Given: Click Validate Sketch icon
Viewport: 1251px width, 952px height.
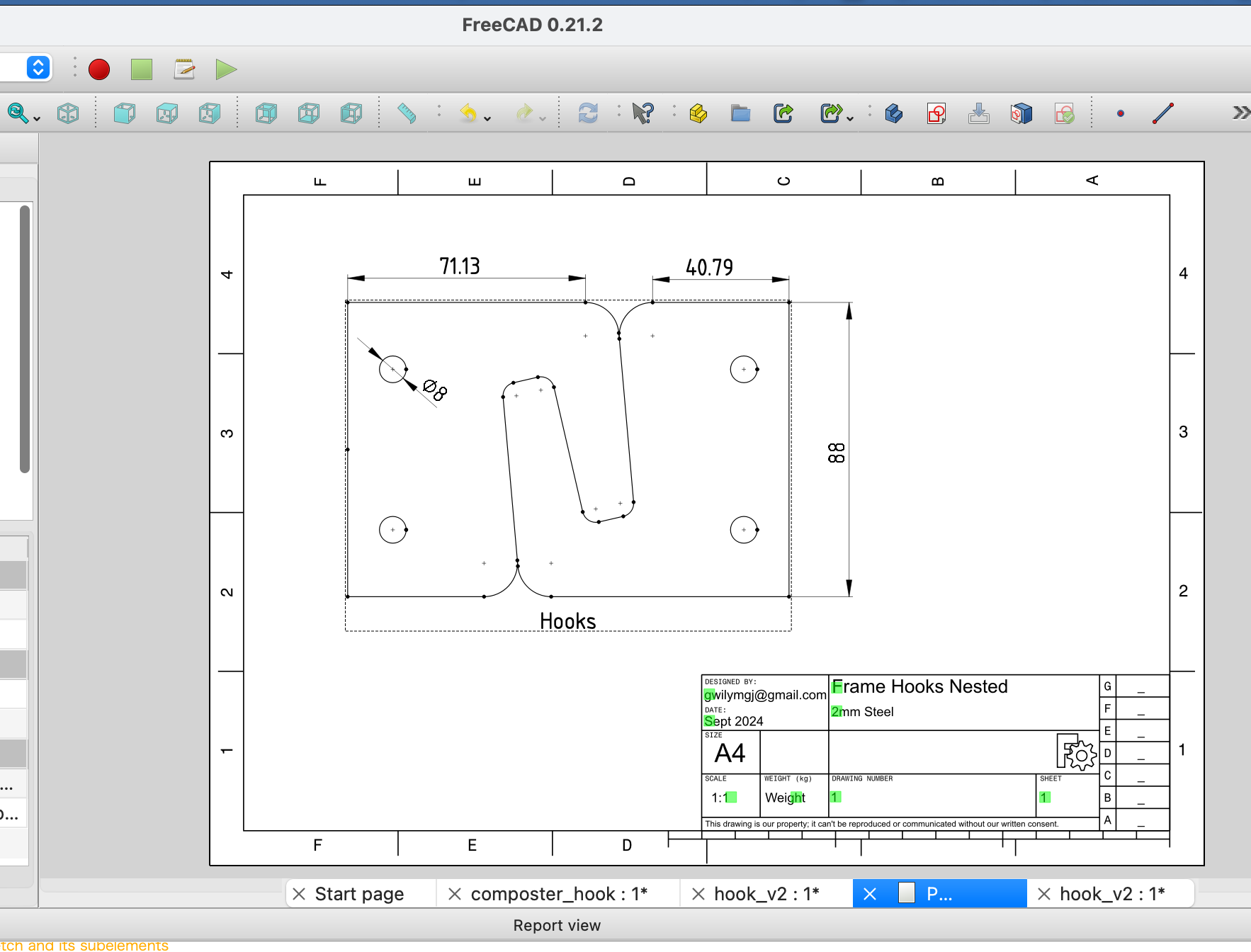Looking at the screenshot, I should tap(1064, 113).
